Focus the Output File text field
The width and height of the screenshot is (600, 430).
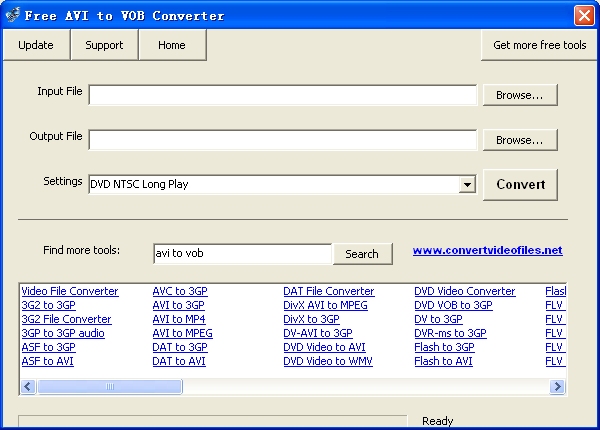[283, 140]
